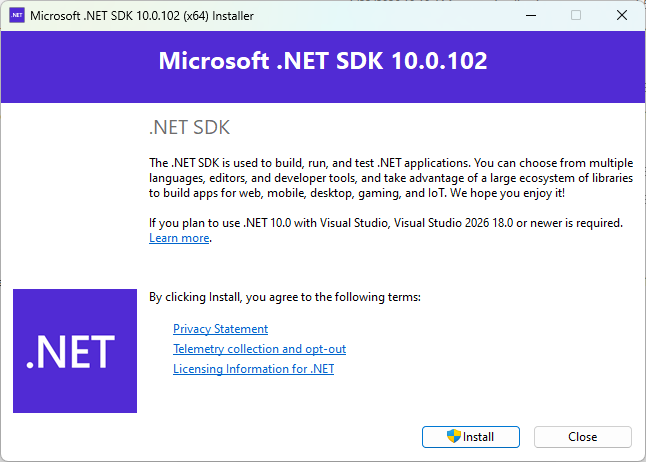The width and height of the screenshot is (646, 462).
Task: Close the installer window via X
Action: (x=622, y=15)
